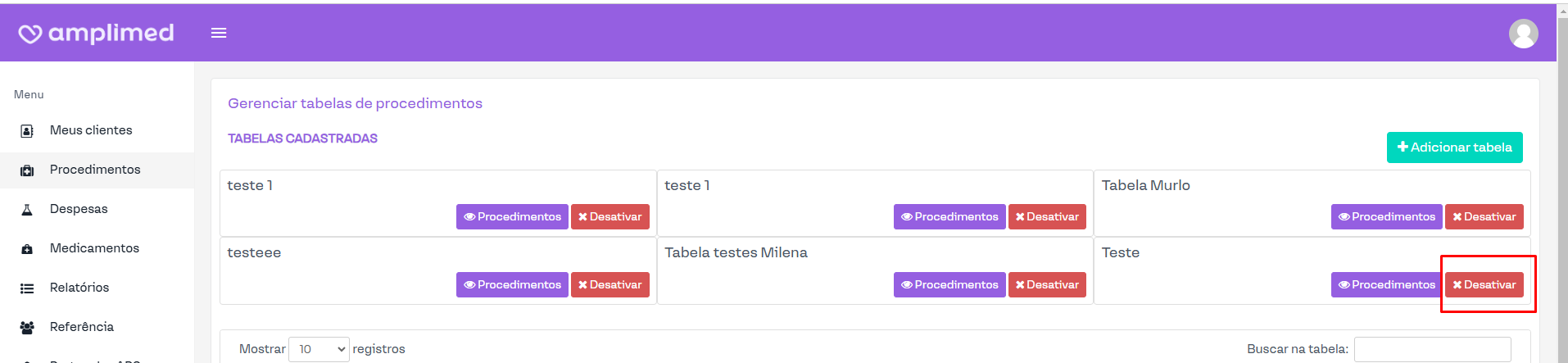The height and width of the screenshot is (363, 1568).
Task: View procedures of the testeee table
Action: coord(512,285)
